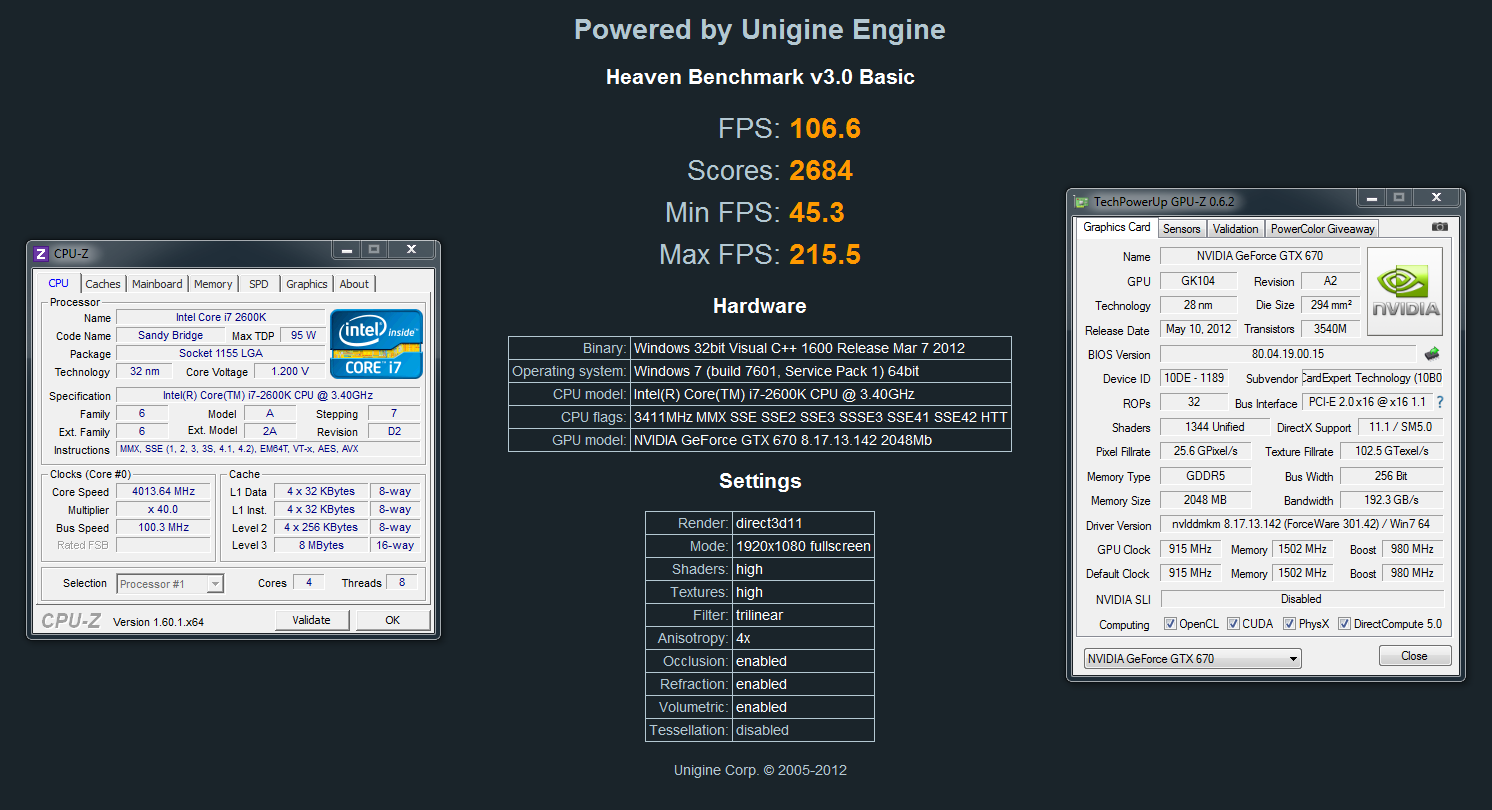
Task: Toggle the OpenCL checkbox
Action: (x=1170, y=624)
